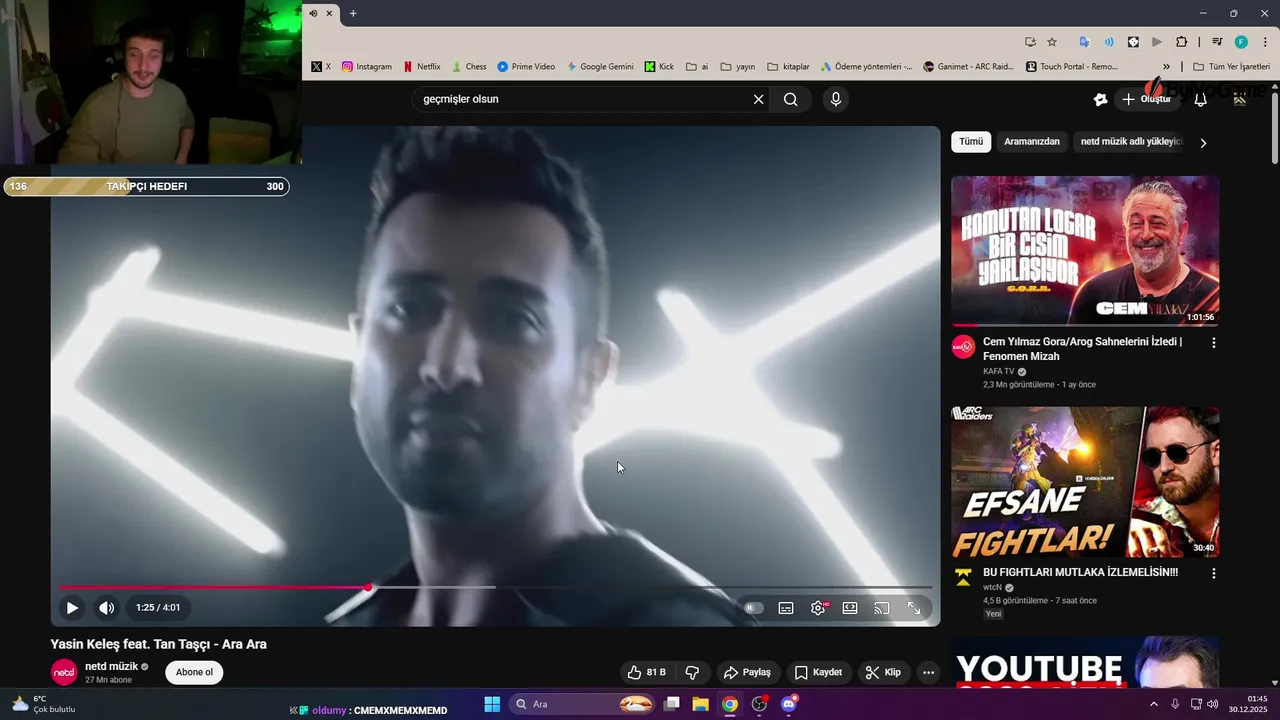The image size is (1280, 720).
Task: Expand the kitaplar bookmark folder
Action: [788, 66]
